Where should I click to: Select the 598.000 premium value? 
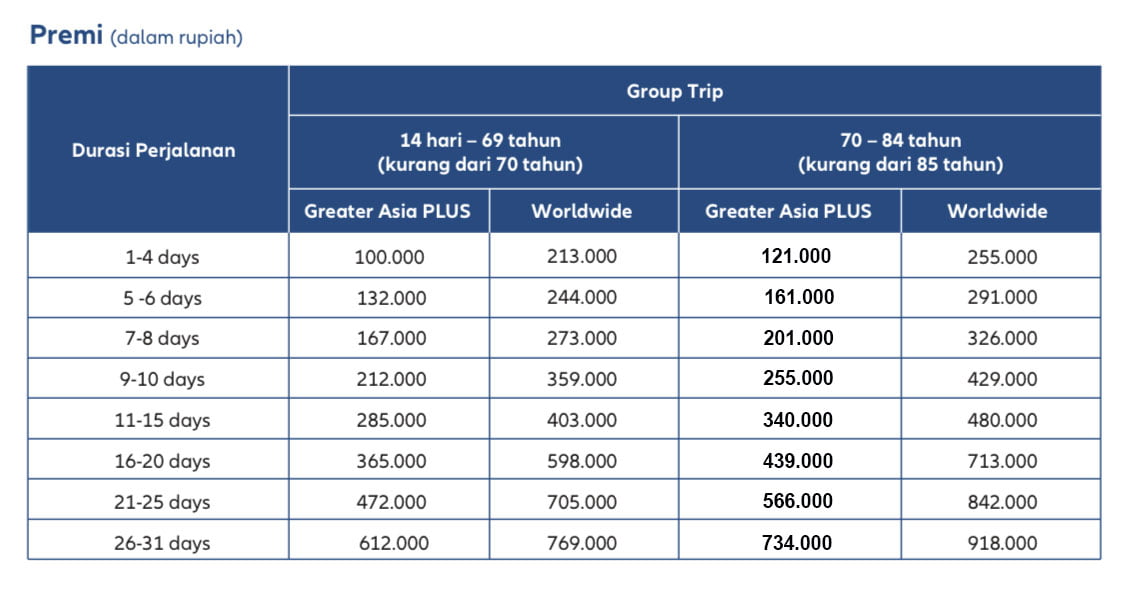(582, 461)
